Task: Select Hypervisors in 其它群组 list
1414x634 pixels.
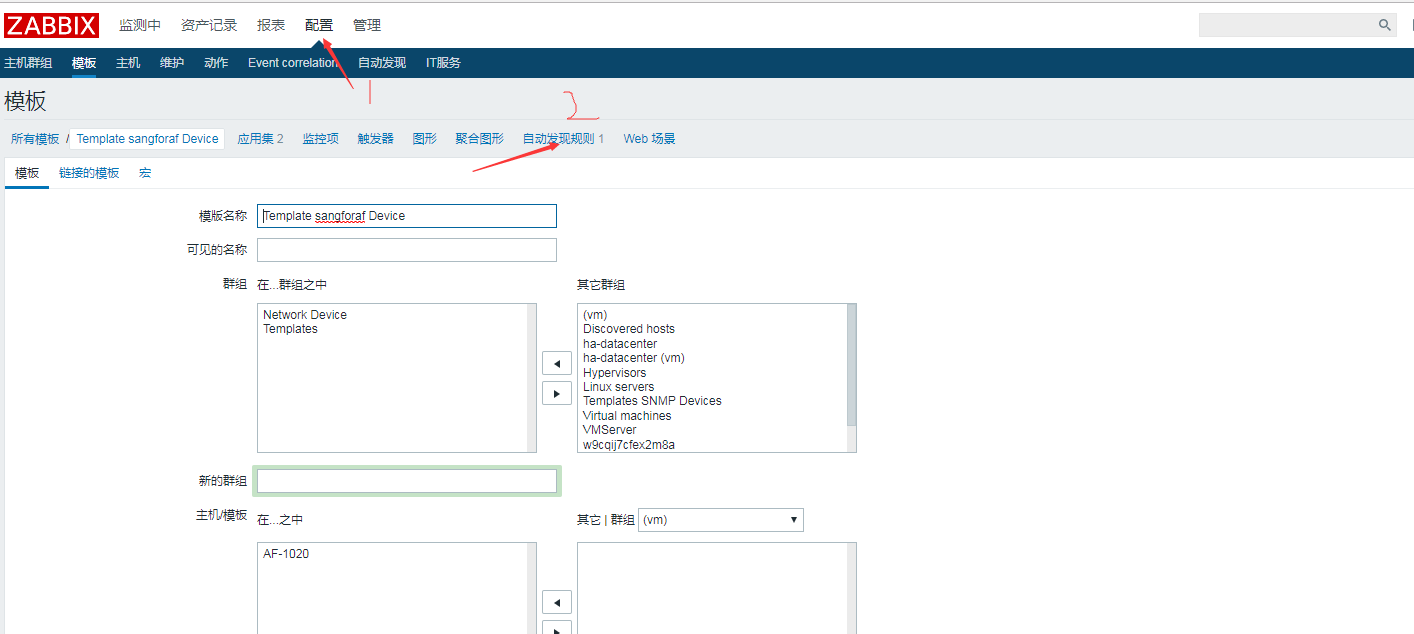Action: click(x=615, y=373)
